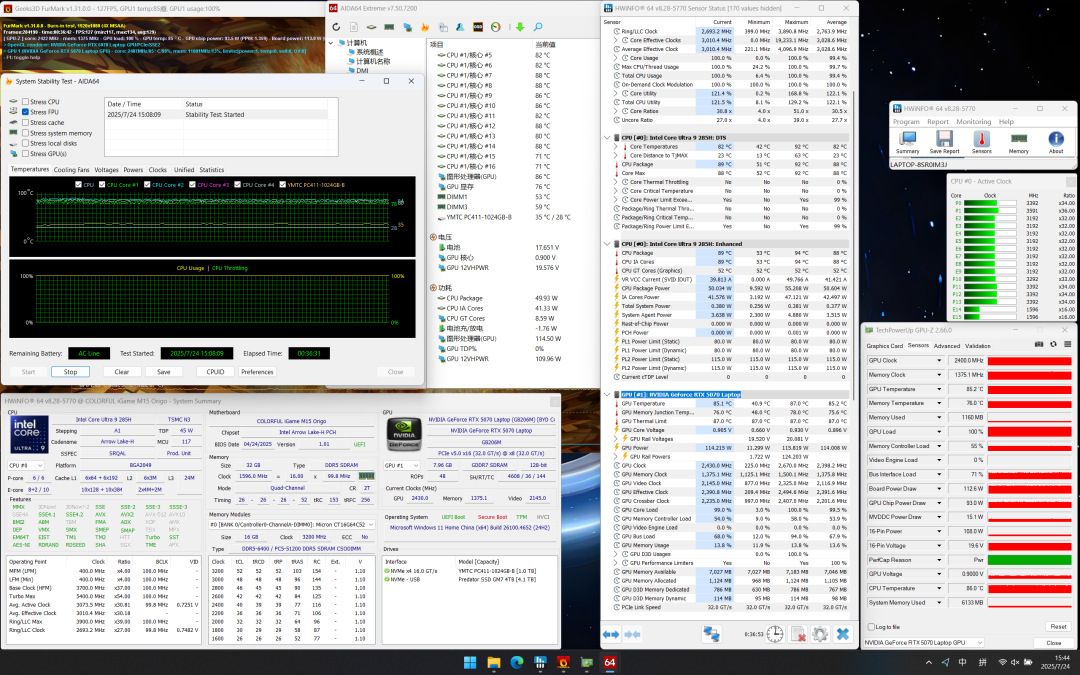Click the HWiNFO sensor window blue X icon
The height and width of the screenshot is (675, 1080).
(842, 634)
